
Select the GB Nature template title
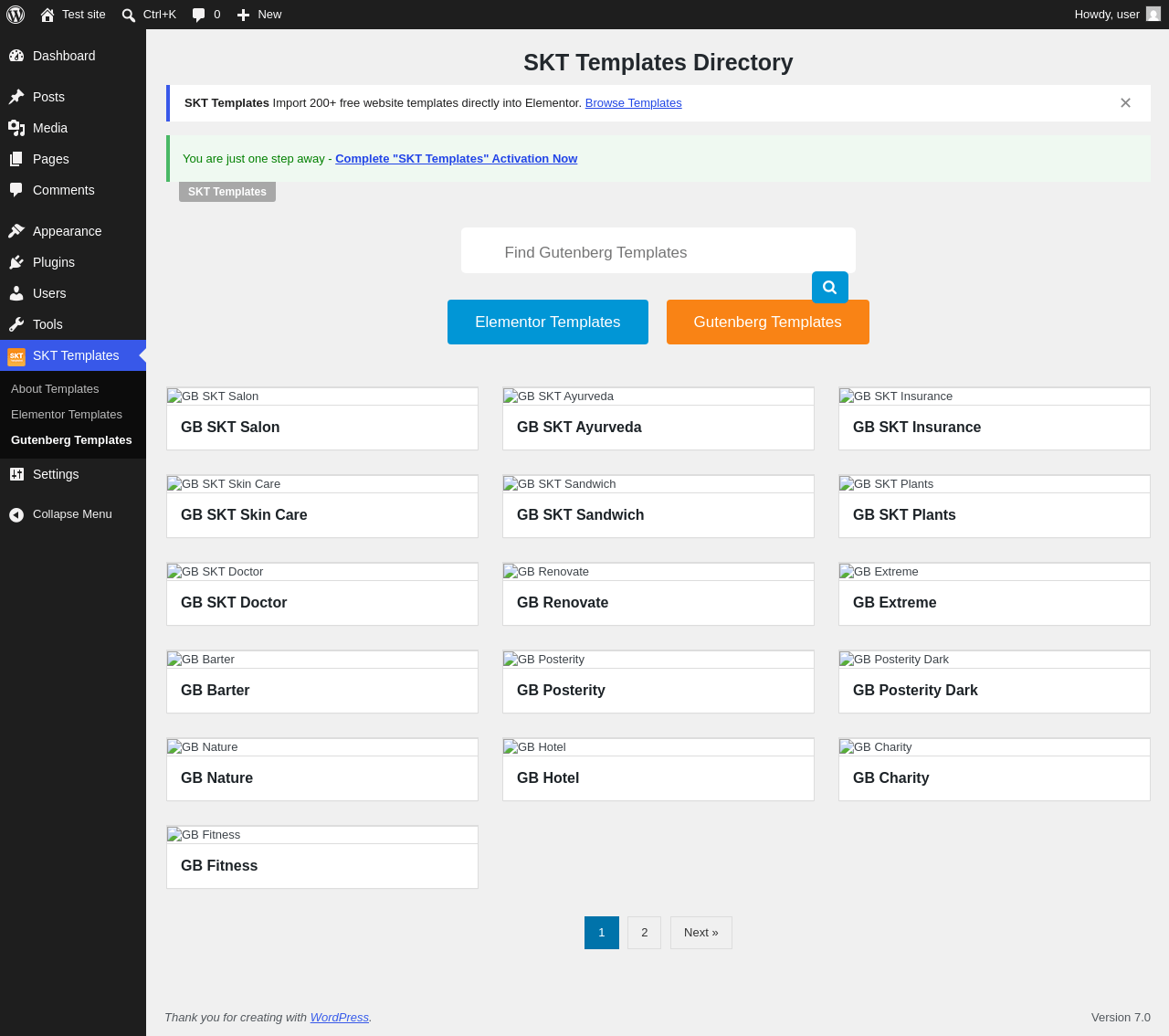coord(217,778)
